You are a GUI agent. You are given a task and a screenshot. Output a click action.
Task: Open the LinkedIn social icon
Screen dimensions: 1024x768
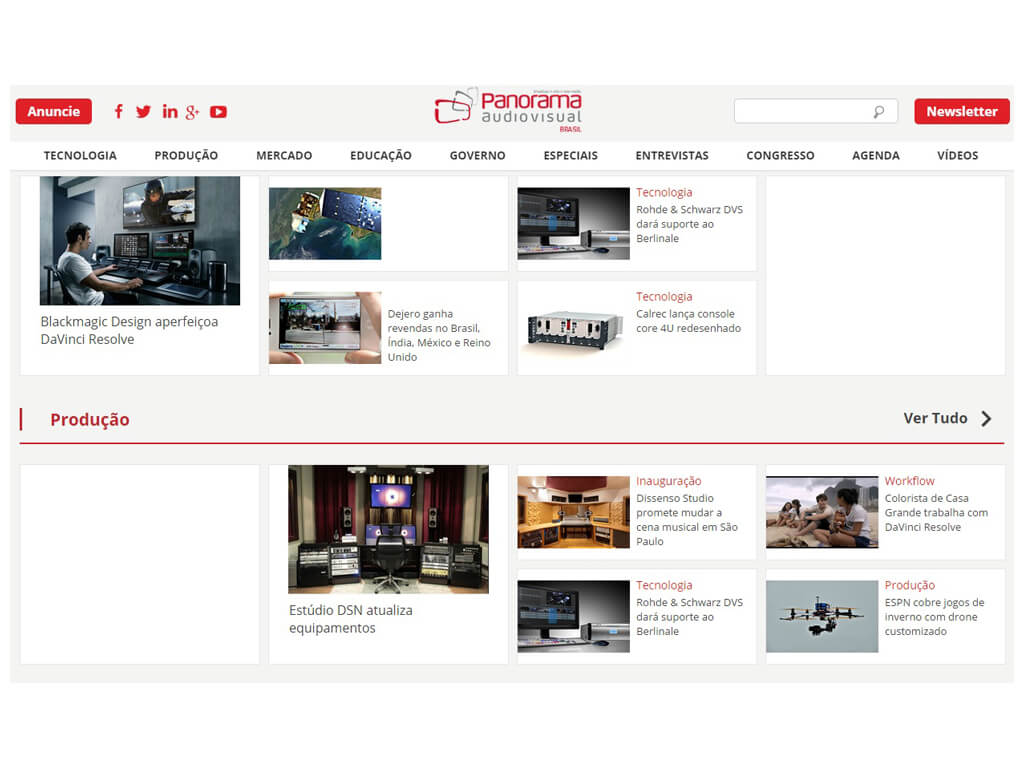169,112
